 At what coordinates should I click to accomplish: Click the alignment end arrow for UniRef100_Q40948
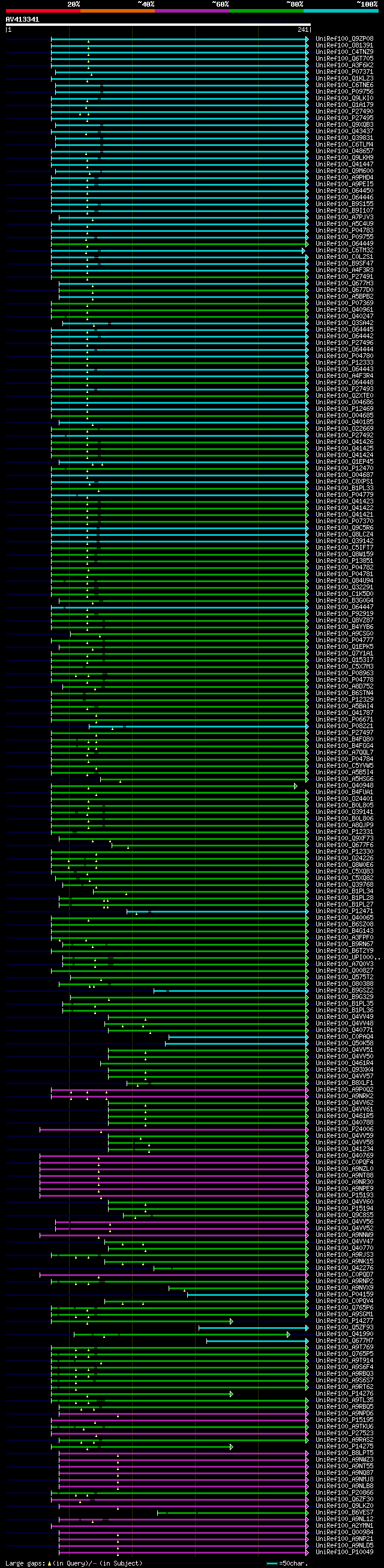[x=296, y=786]
